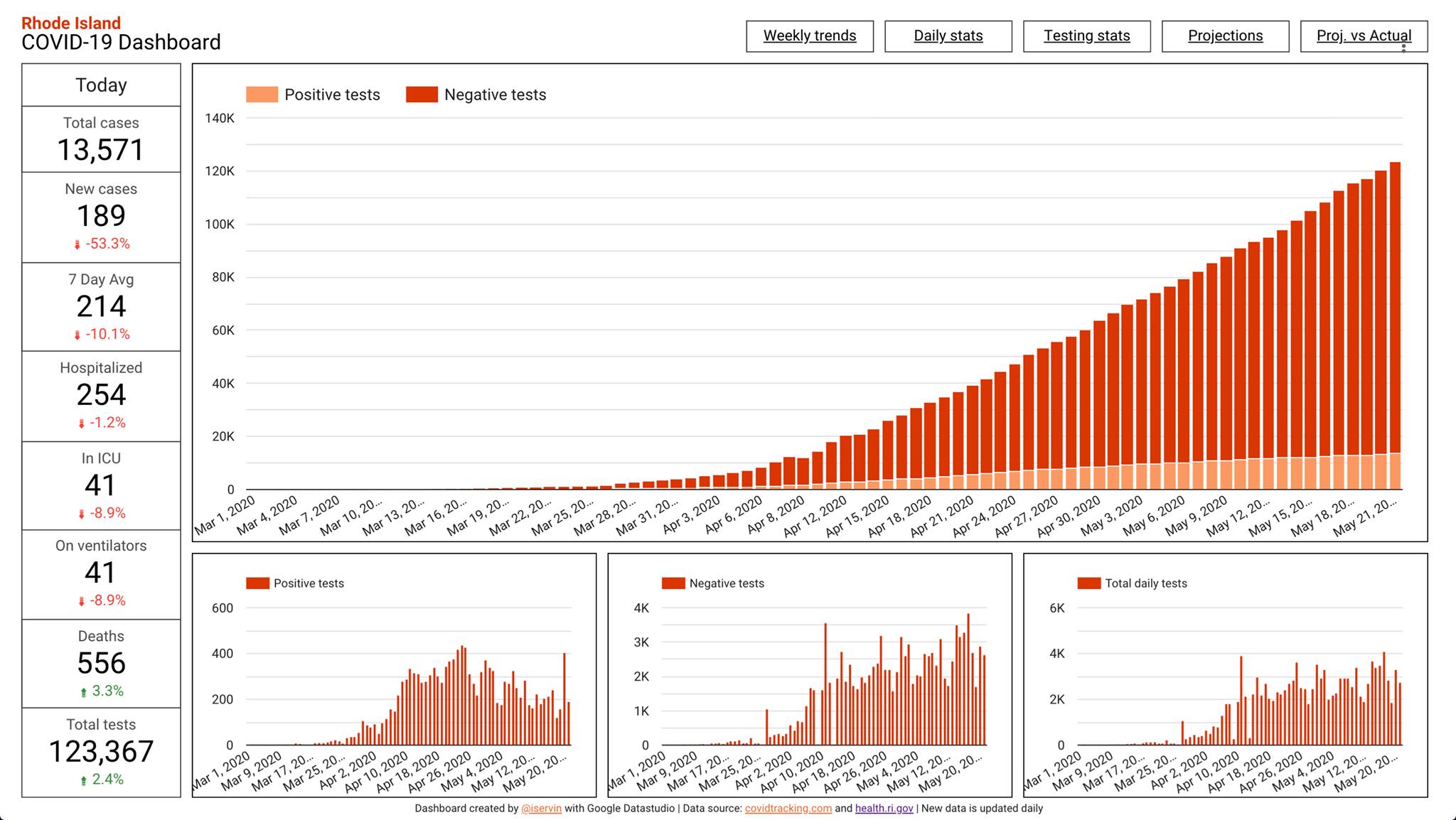Visit the @iservin creator link
This screenshot has width=1456, height=820.
(541, 809)
